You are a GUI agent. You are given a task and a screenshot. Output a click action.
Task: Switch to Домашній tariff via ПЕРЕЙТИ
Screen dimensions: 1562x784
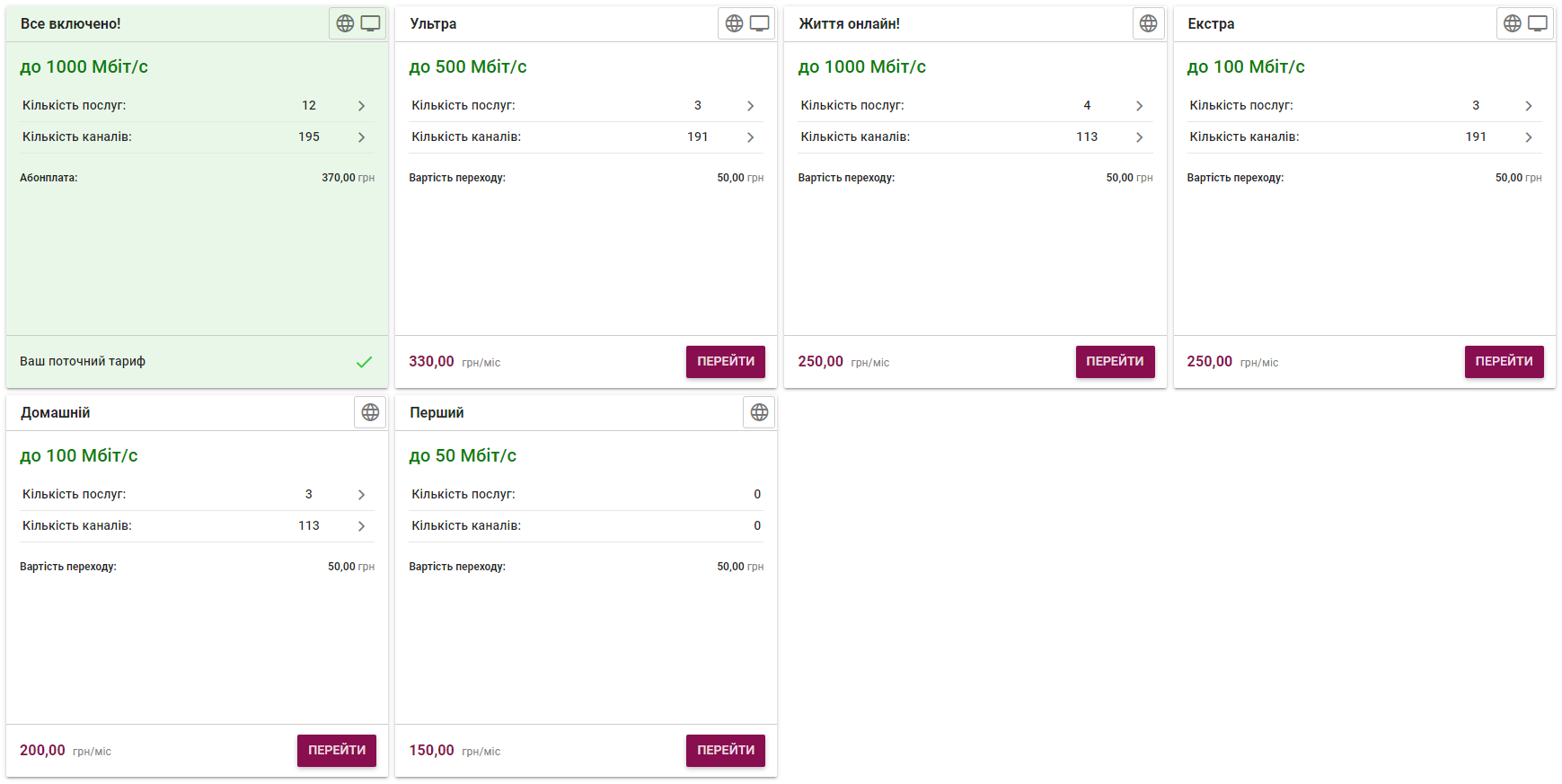click(x=337, y=751)
